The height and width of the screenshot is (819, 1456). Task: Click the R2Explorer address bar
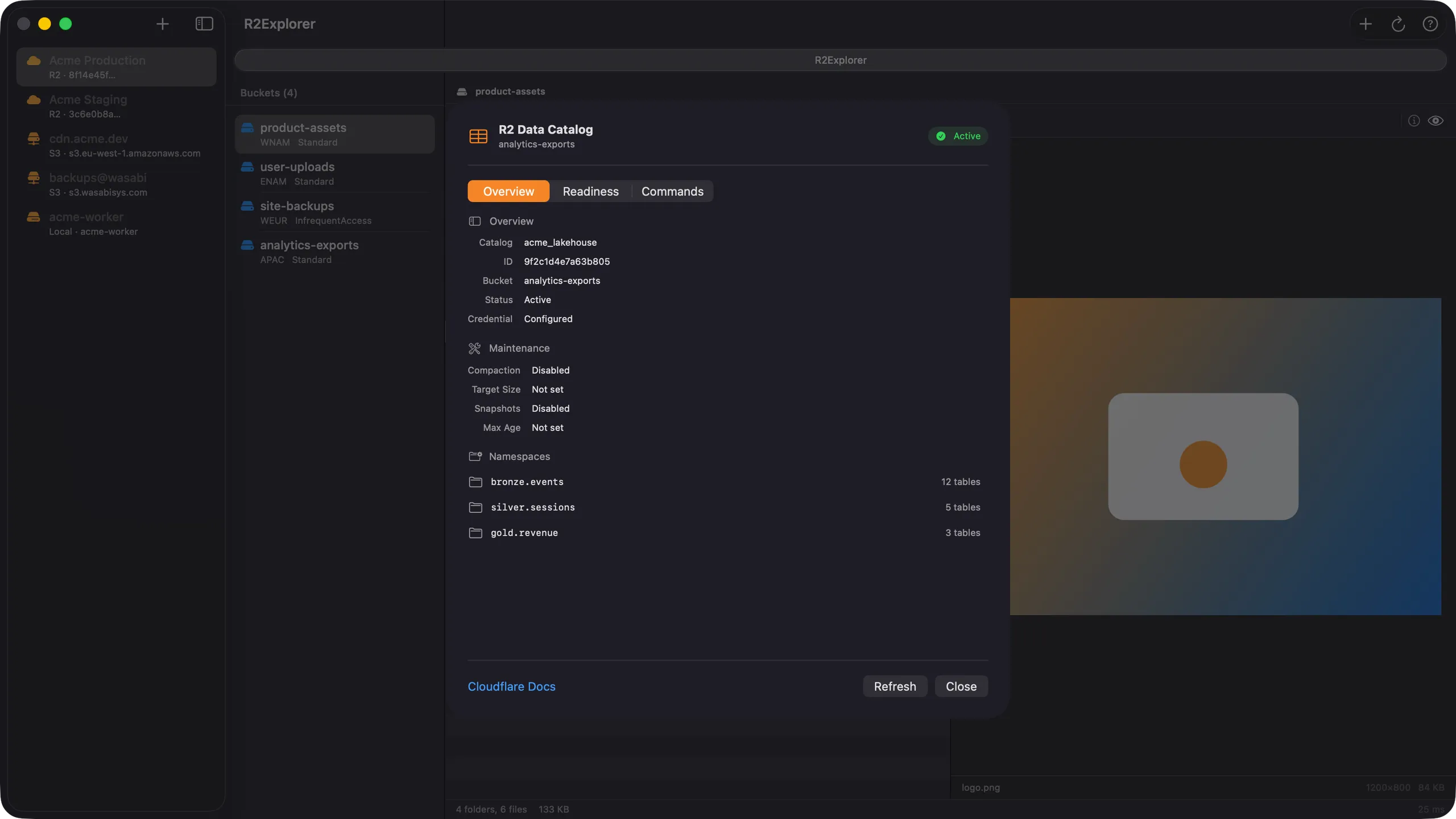click(x=841, y=60)
